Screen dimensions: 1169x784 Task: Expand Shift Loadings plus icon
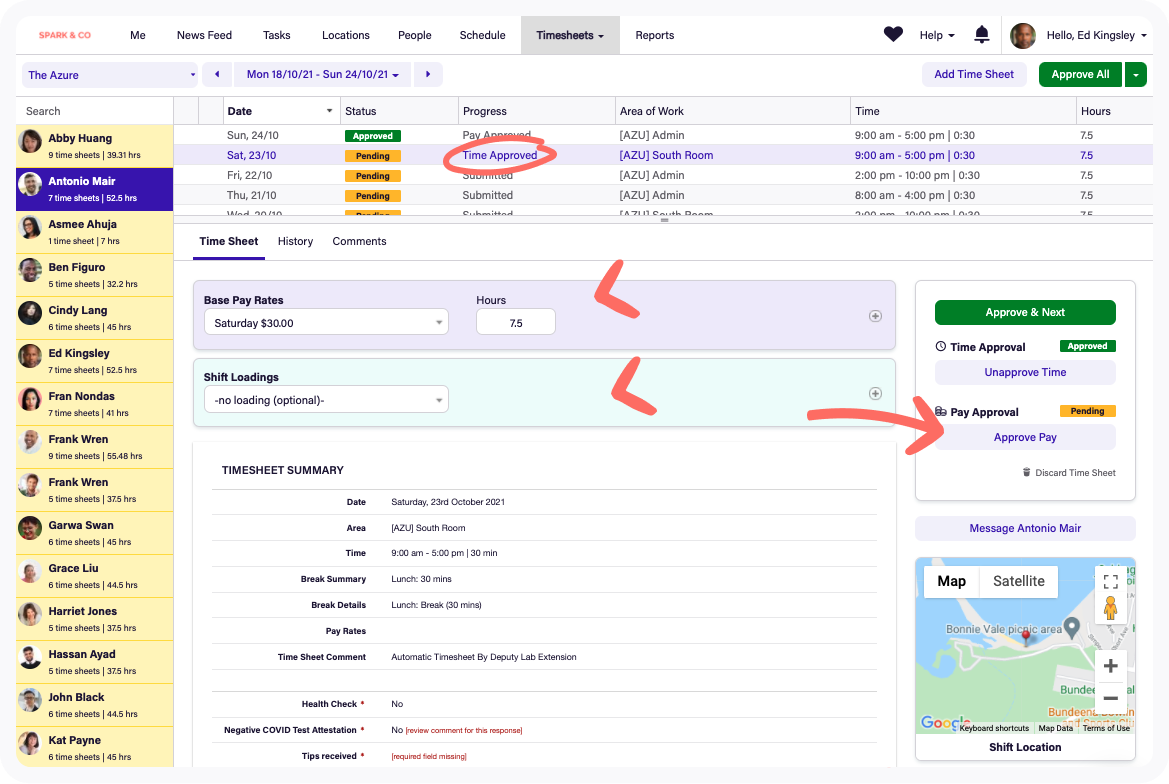tap(875, 393)
